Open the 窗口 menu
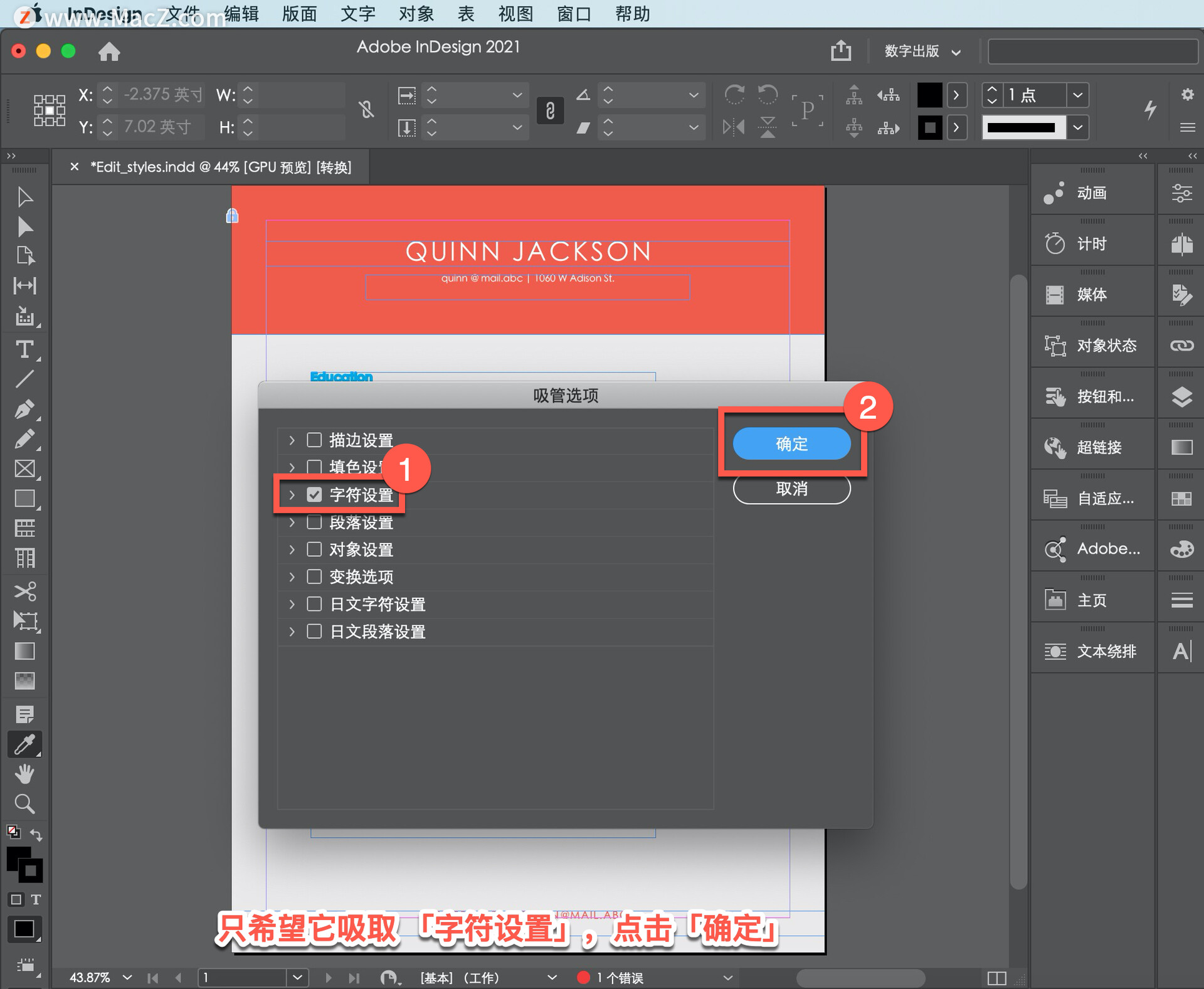Image resolution: width=1204 pixels, height=989 pixels. [574, 14]
